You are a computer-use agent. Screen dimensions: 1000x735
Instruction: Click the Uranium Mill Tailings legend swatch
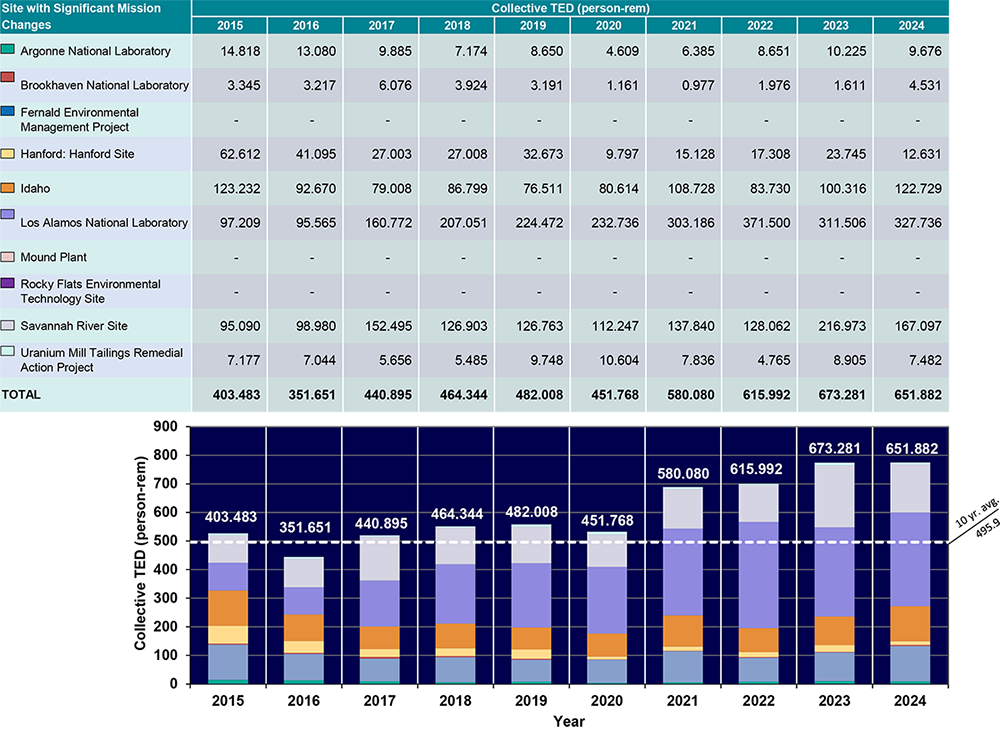coord(8,352)
